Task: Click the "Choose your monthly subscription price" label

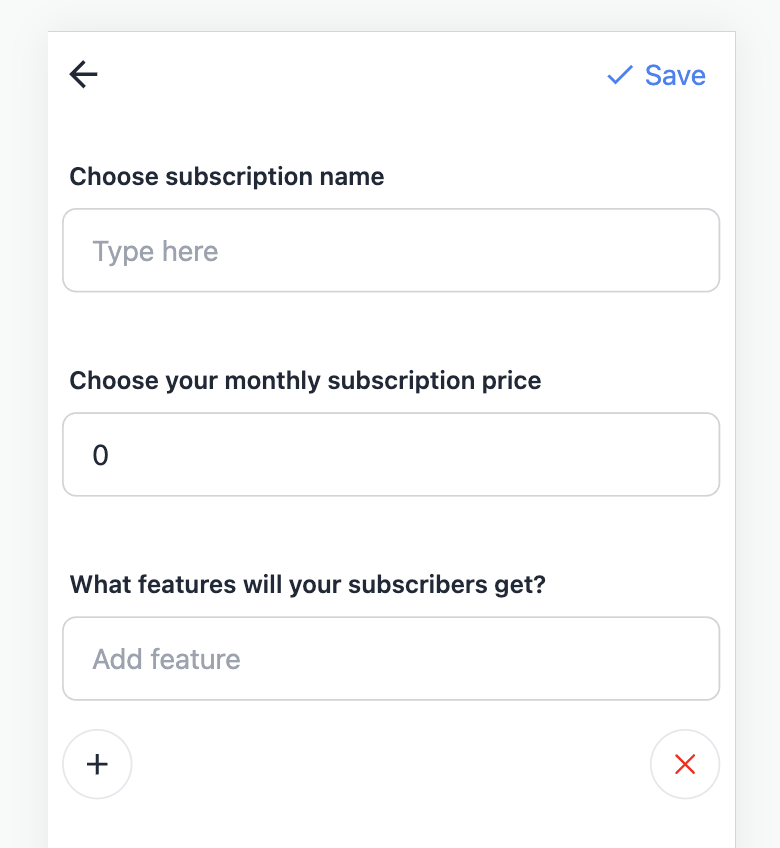Action: (305, 381)
